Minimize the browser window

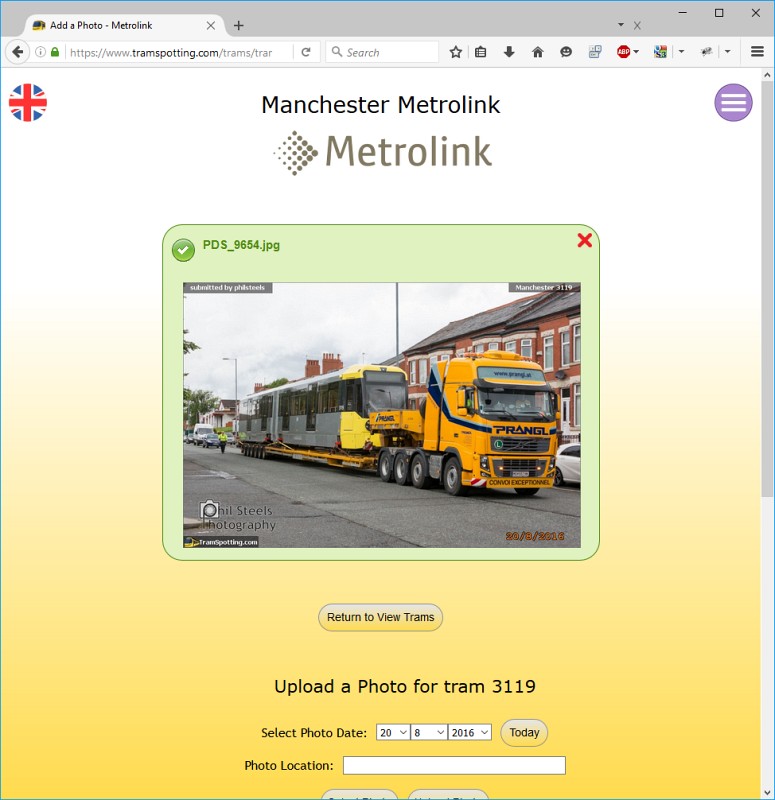(x=682, y=12)
